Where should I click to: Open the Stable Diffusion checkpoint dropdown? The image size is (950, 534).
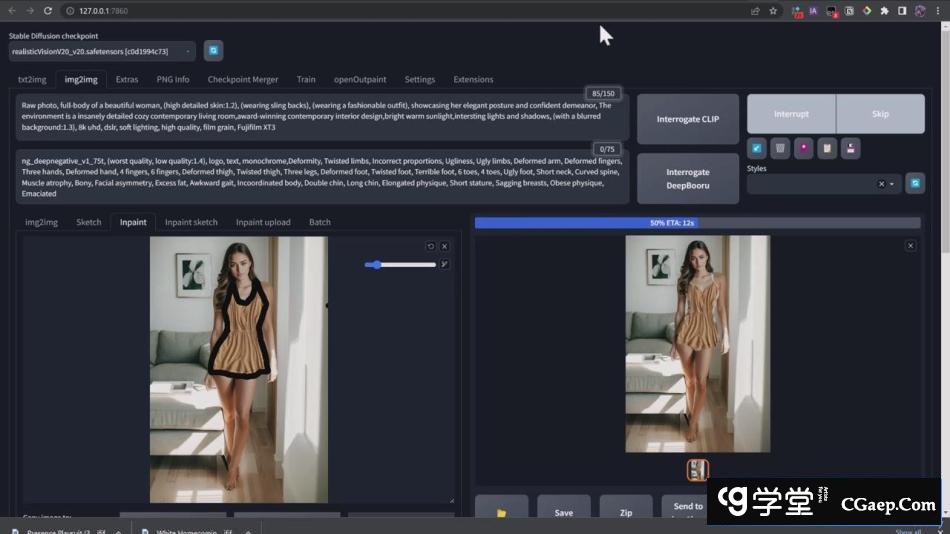point(102,51)
